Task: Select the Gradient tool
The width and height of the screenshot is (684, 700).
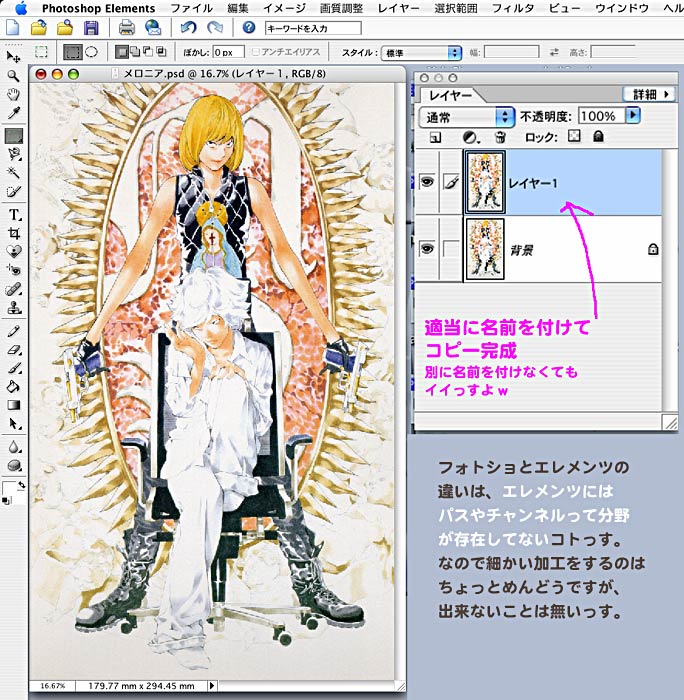Action: [x=13, y=405]
